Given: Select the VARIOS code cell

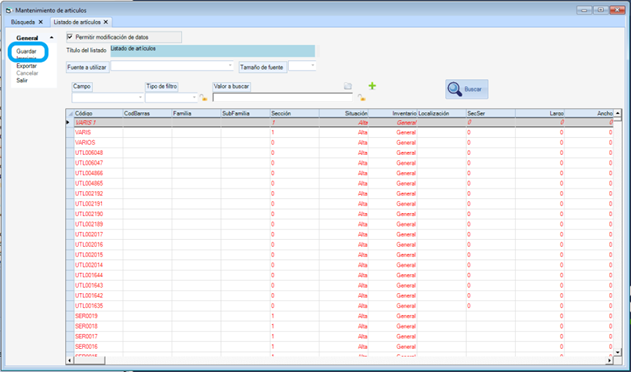Looking at the screenshot, I should pyautogui.click(x=99, y=143).
